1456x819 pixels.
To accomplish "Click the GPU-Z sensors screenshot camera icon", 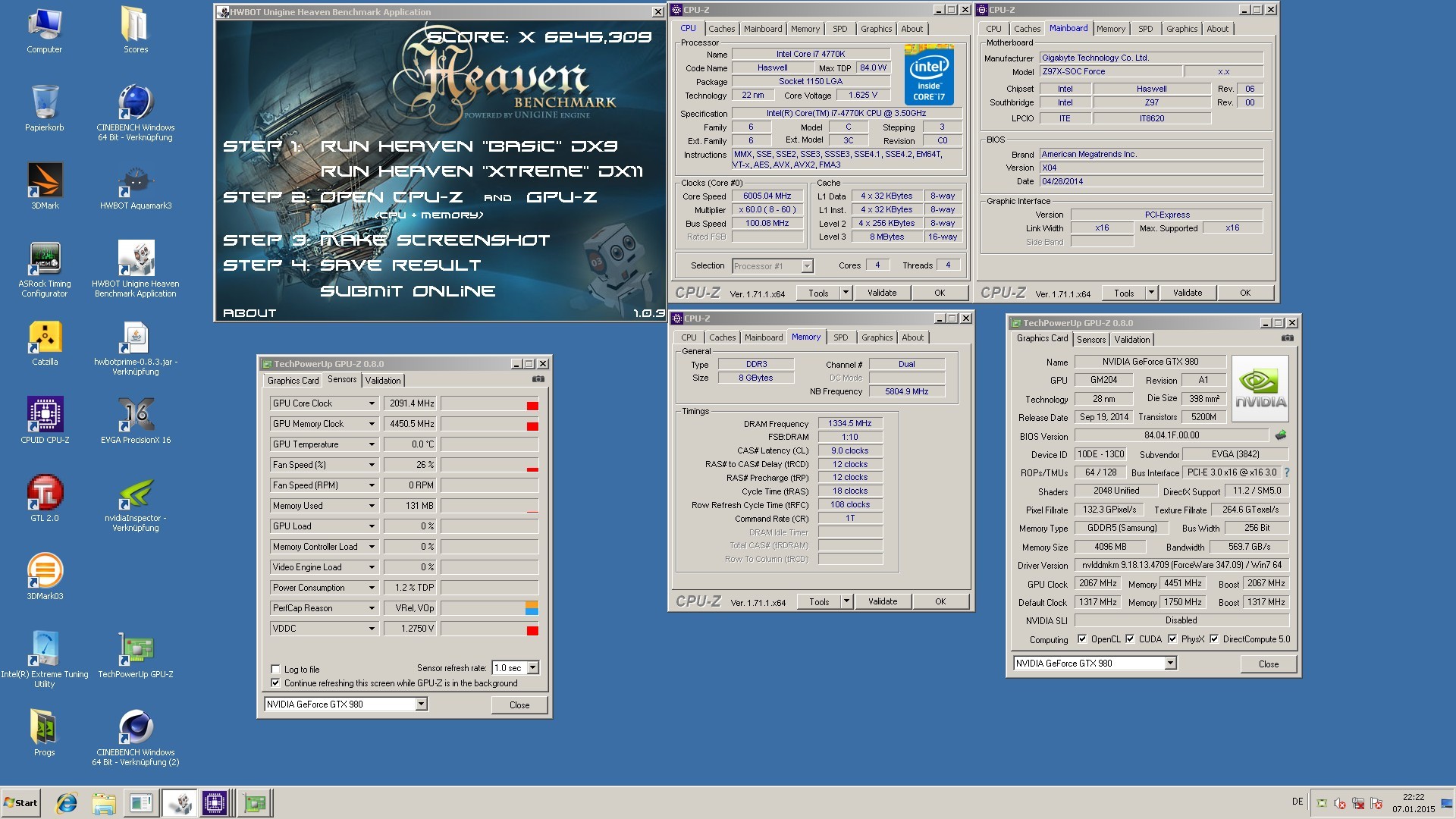I will coord(538,379).
